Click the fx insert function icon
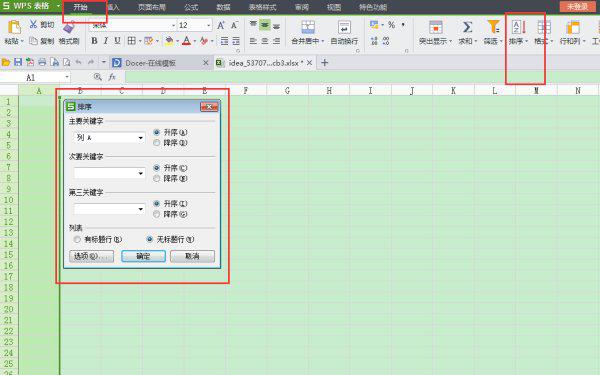Viewport: 600px width, 375px height. [x=112, y=77]
